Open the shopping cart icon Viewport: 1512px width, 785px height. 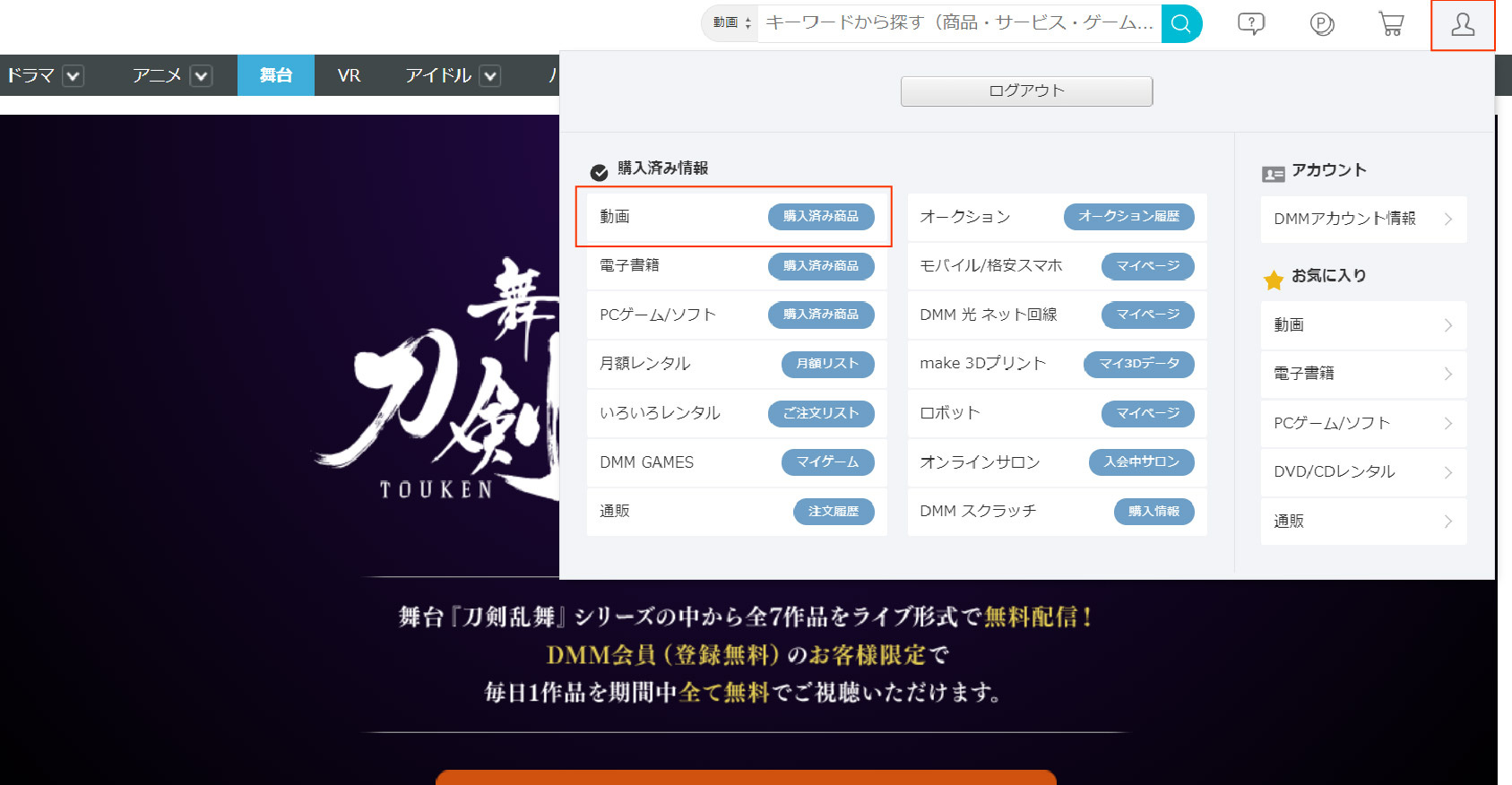(x=1391, y=24)
